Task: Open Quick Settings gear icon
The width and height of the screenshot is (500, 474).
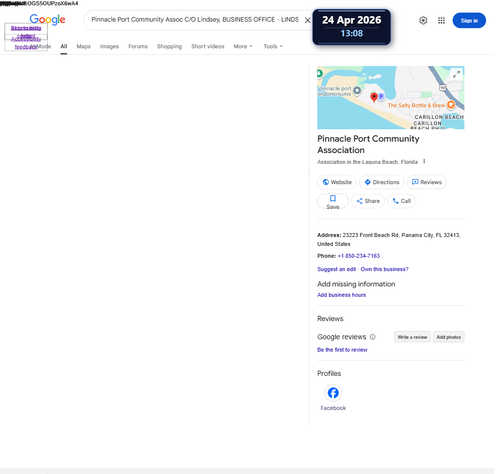Action: coord(423,20)
